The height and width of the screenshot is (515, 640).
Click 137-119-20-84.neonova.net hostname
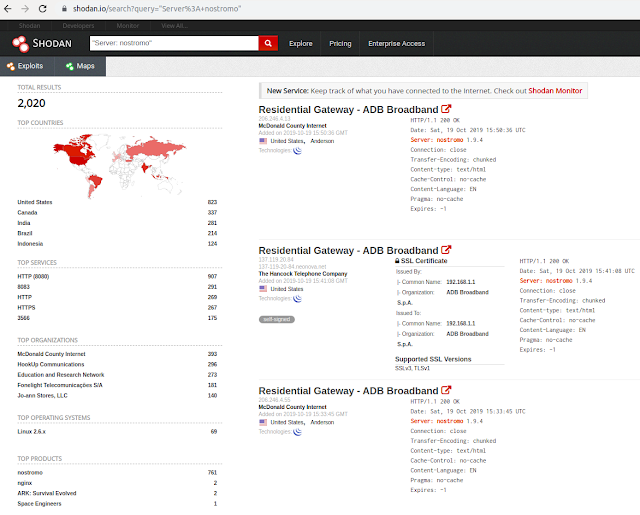point(292,267)
